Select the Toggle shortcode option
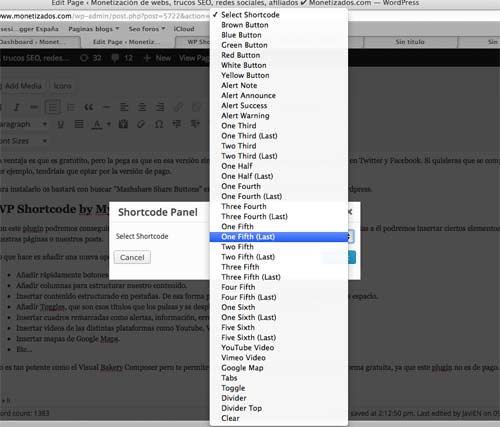Image resolution: width=500 pixels, height=427 pixels. (279, 388)
